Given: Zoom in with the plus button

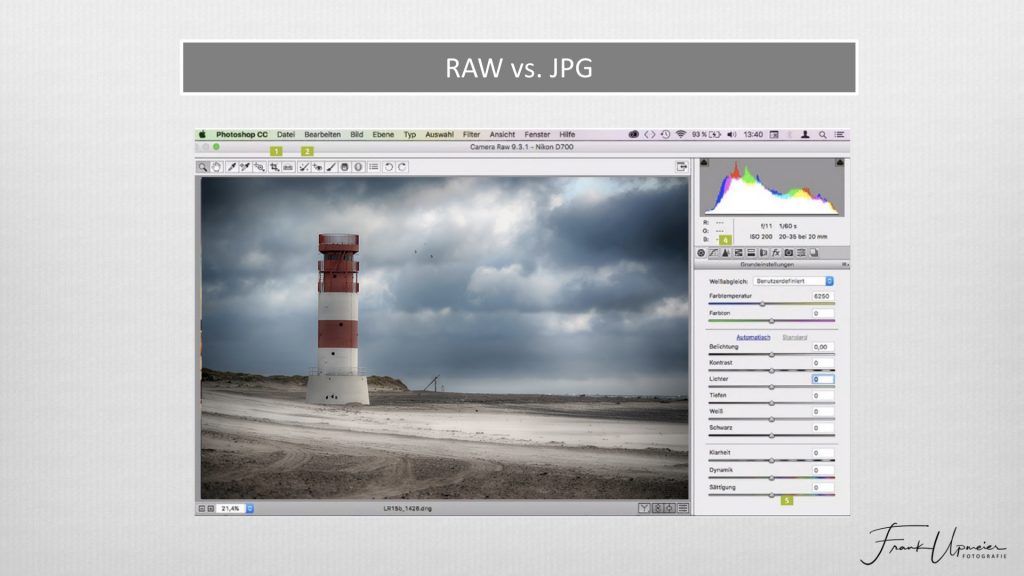Looking at the screenshot, I should click(x=211, y=508).
